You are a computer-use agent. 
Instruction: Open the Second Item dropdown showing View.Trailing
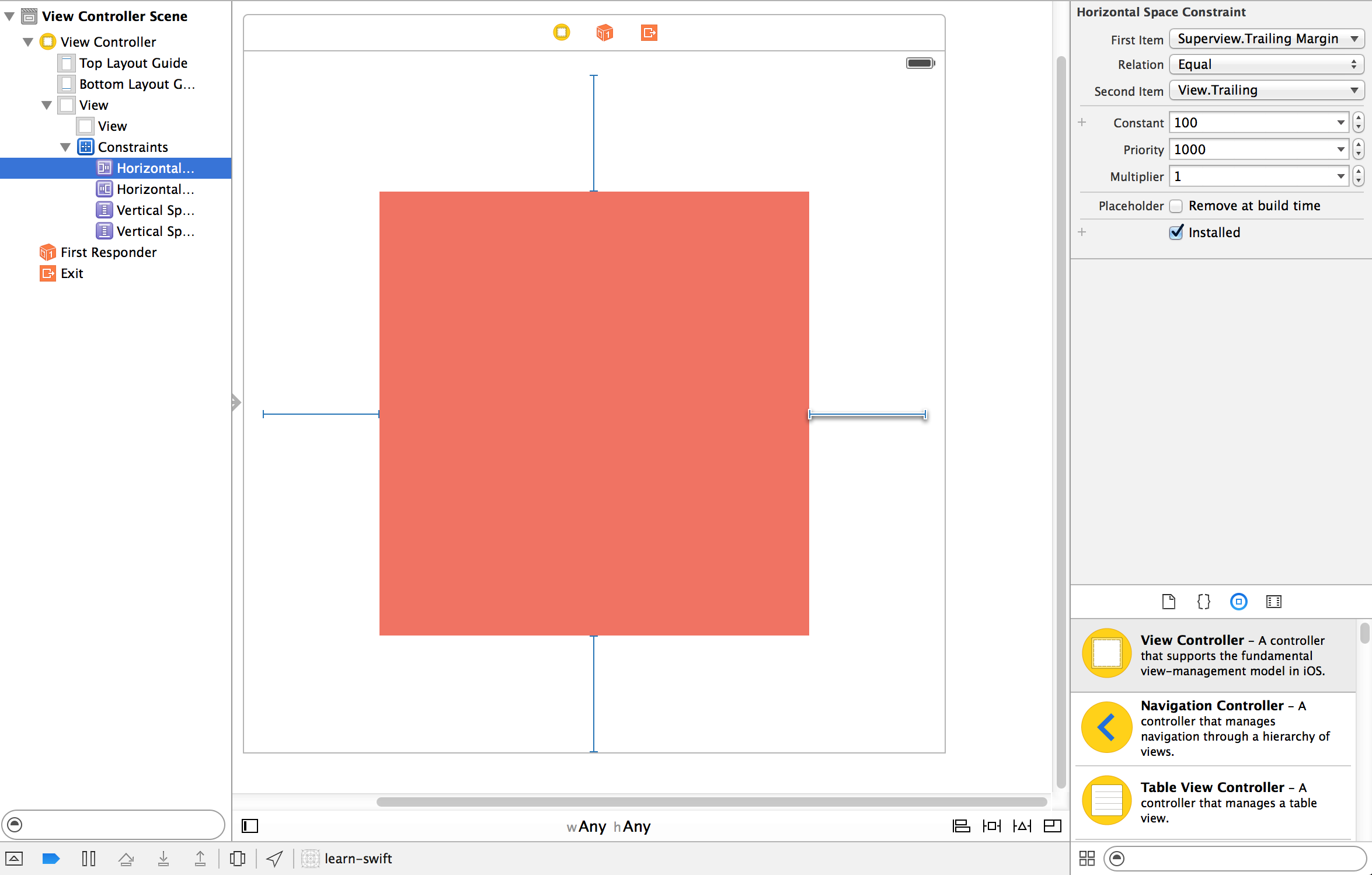pyautogui.click(x=1266, y=90)
